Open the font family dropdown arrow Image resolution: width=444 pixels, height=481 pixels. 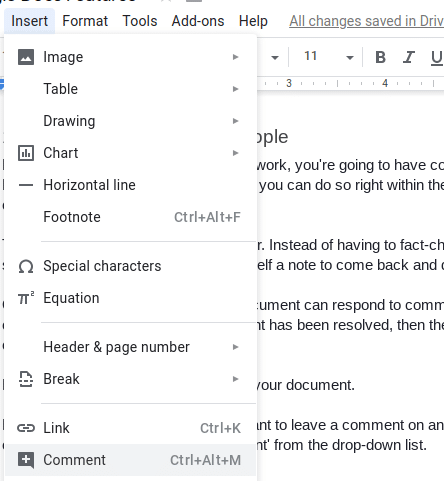[275, 58]
